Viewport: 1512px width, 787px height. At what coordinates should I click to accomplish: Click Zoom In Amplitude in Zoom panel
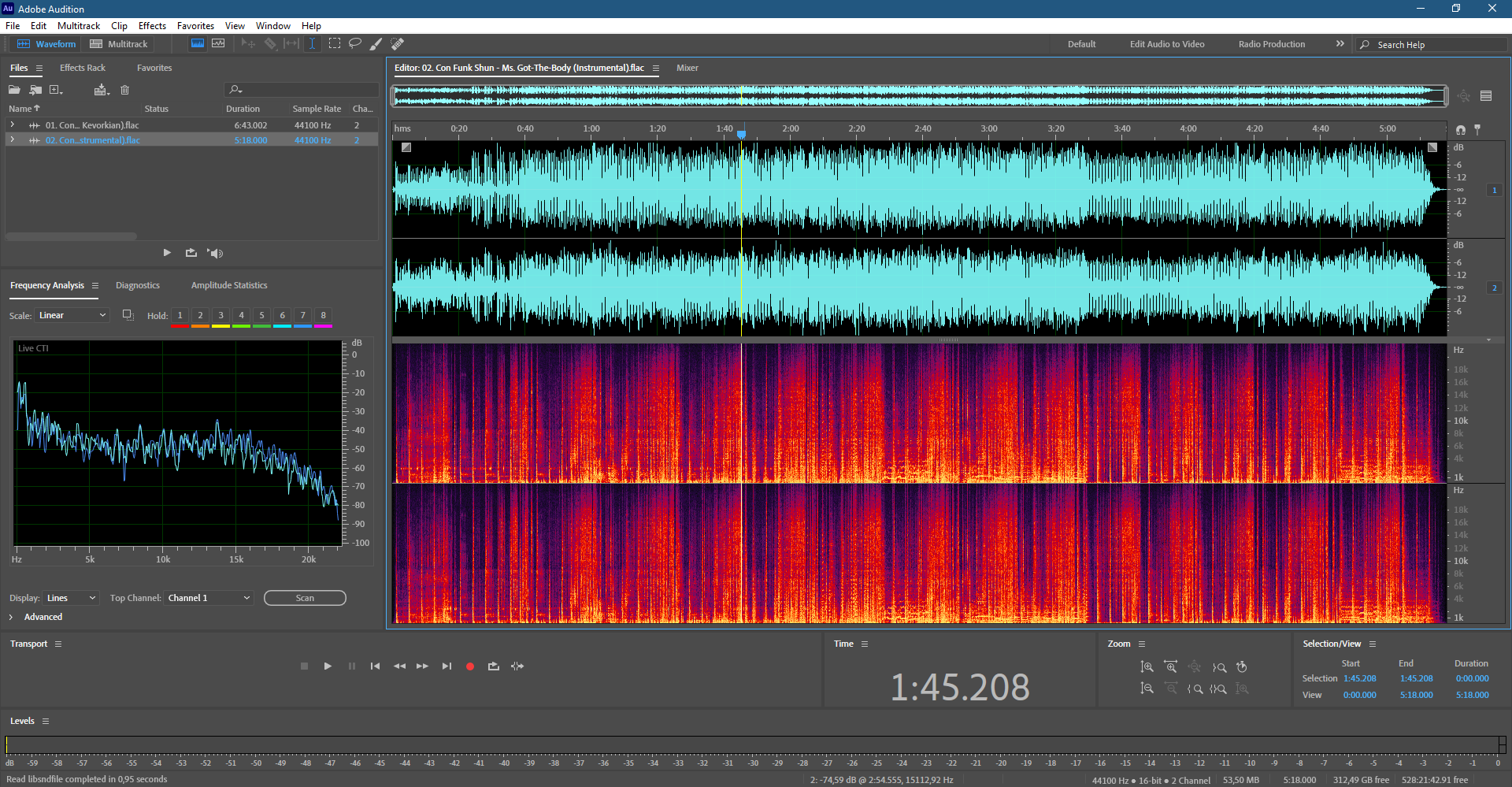[1147, 667]
